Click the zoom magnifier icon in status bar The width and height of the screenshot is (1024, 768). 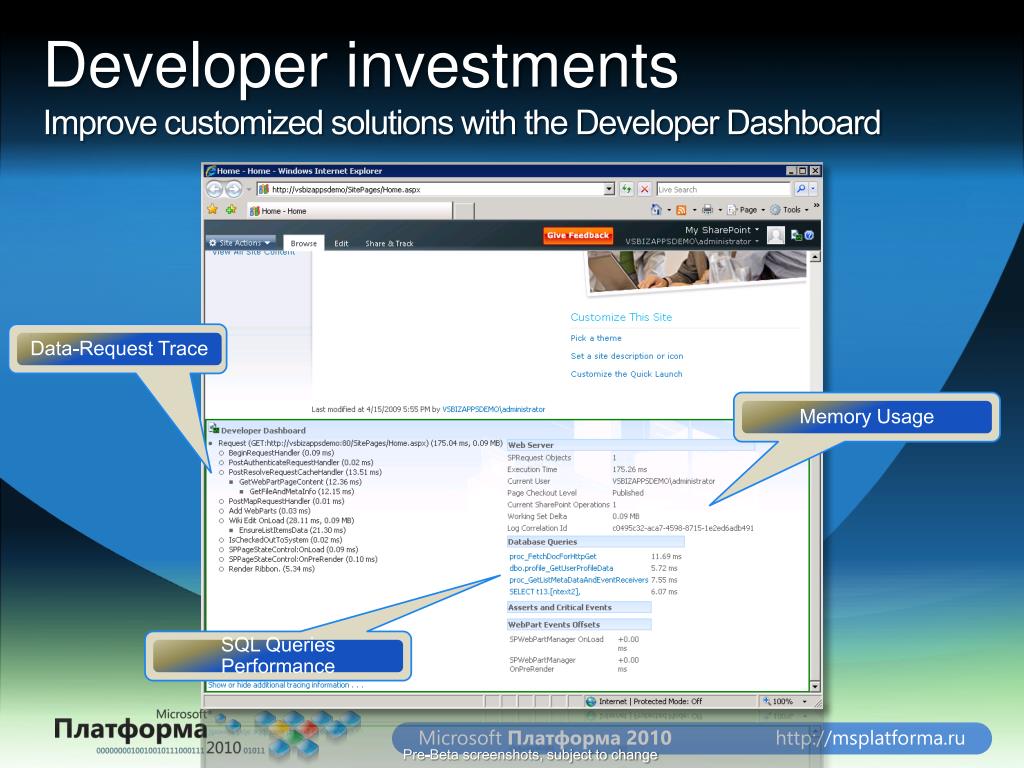[x=767, y=701]
